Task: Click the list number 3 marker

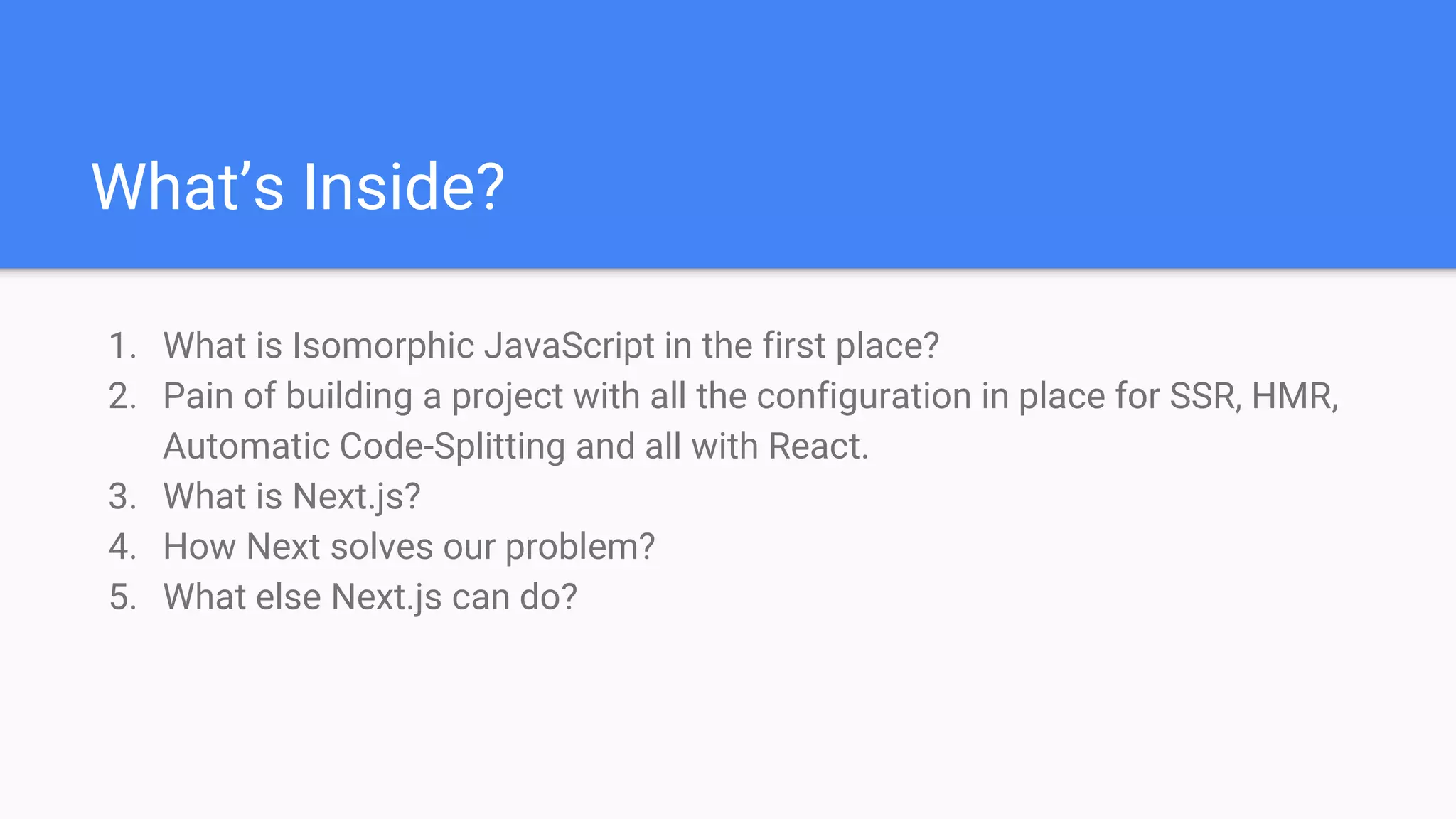Action: (122, 497)
